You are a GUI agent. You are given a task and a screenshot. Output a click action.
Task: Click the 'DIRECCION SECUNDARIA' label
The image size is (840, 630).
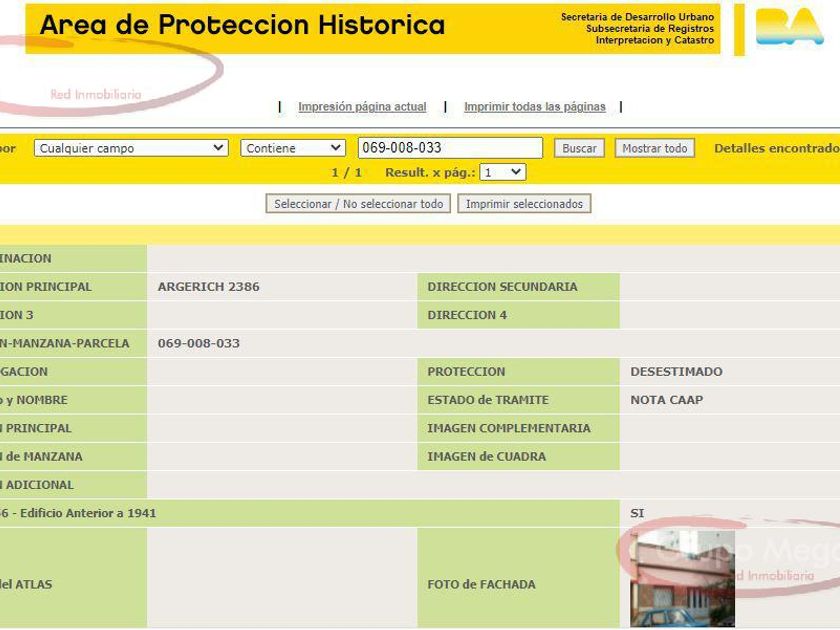point(502,287)
